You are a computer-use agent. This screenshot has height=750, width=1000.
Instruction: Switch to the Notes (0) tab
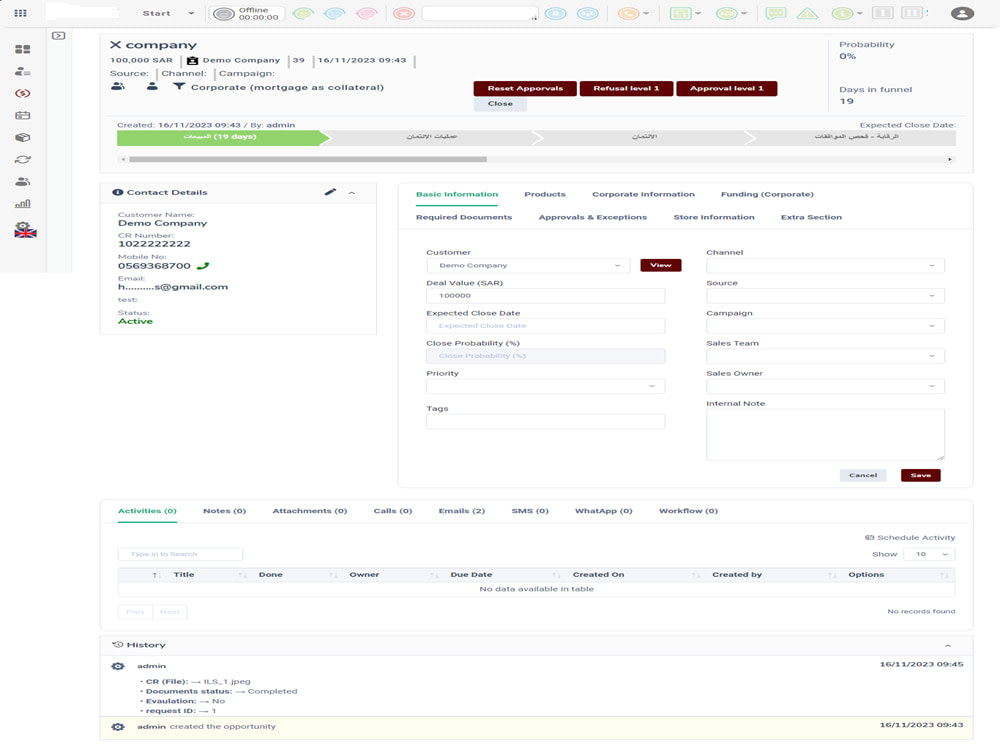(224, 511)
